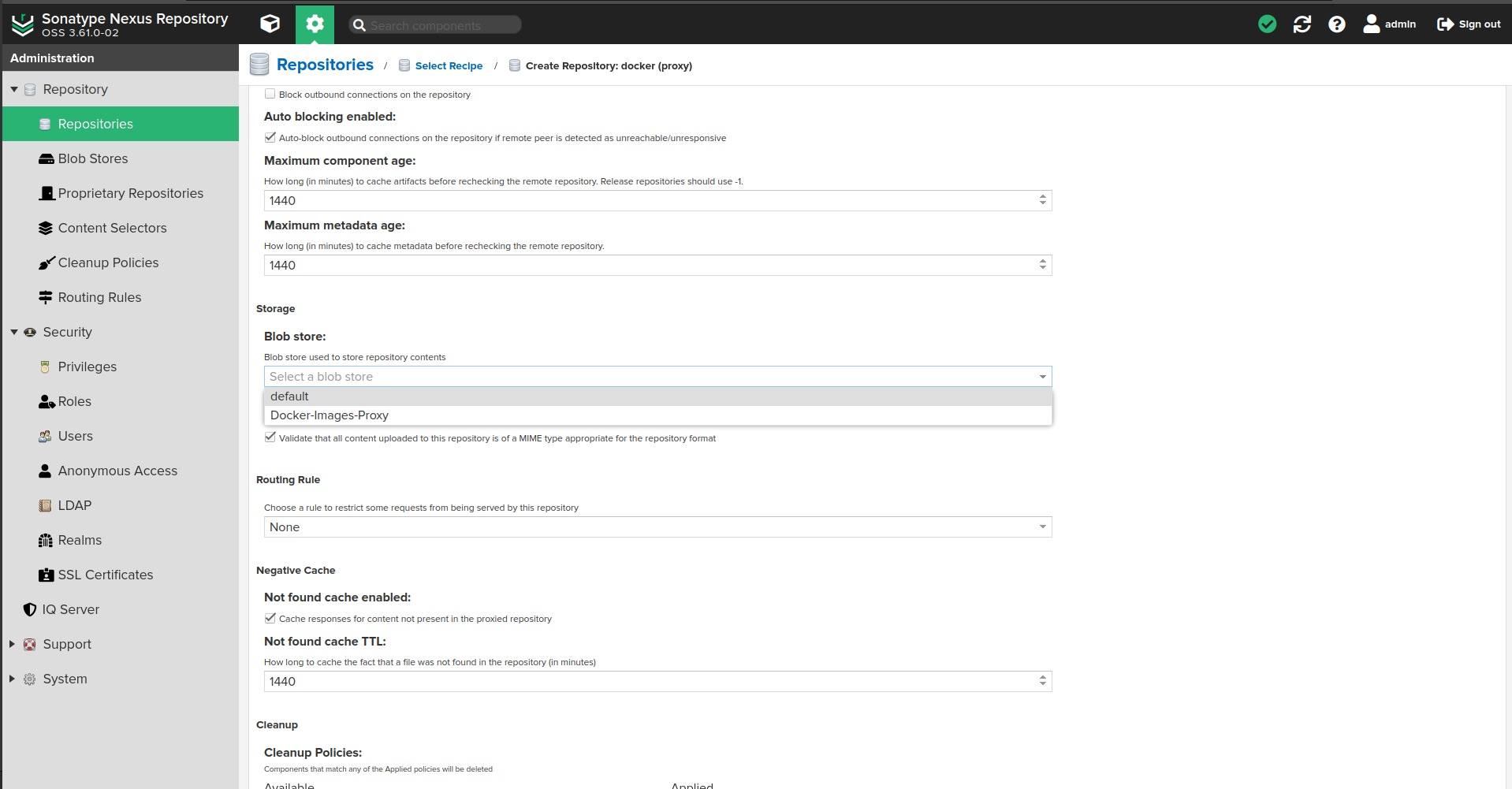The height and width of the screenshot is (789, 1512).
Task: Increase Maximum component age stepper value
Action: [x=1042, y=197]
